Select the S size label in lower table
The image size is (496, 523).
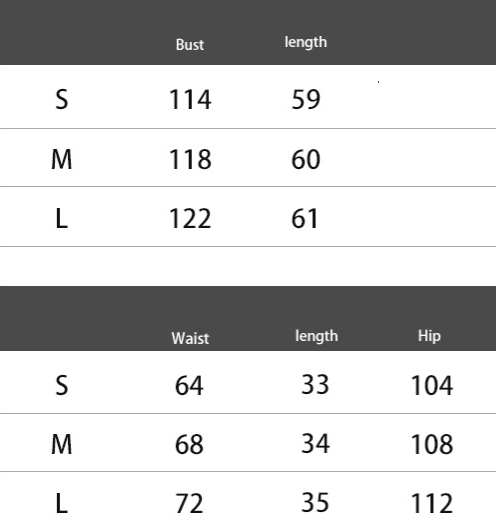click(62, 385)
